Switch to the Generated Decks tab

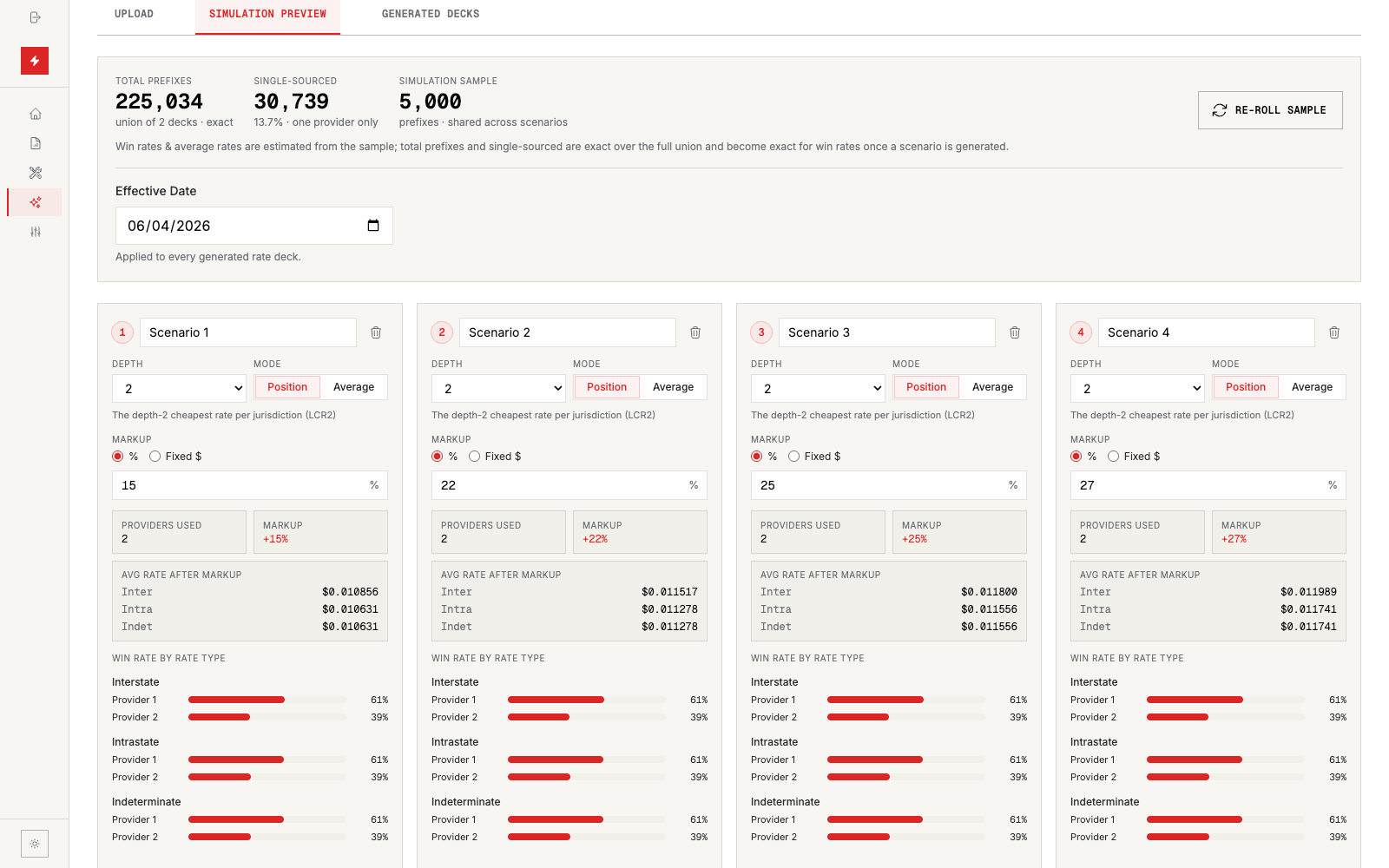tap(431, 14)
